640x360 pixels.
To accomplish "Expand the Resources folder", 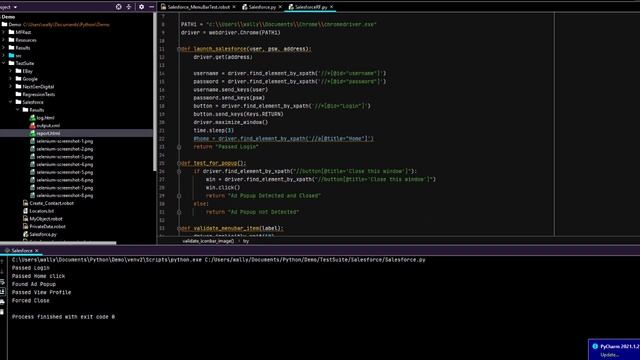I will click(x=4, y=40).
